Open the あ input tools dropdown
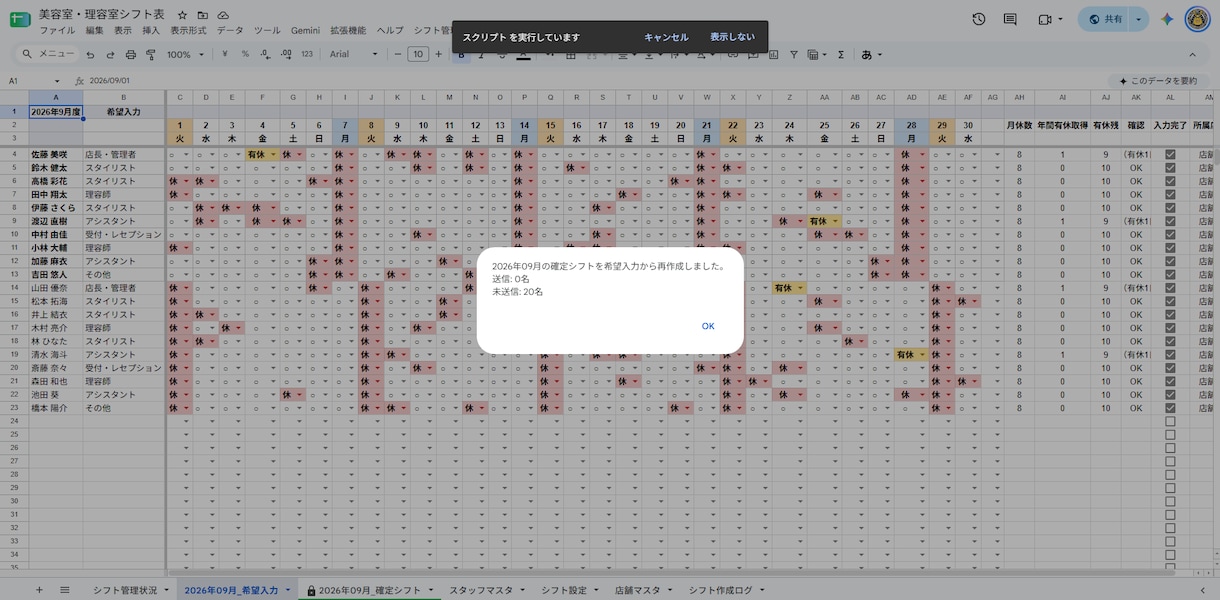Image resolution: width=1220 pixels, height=600 pixels. coord(872,54)
